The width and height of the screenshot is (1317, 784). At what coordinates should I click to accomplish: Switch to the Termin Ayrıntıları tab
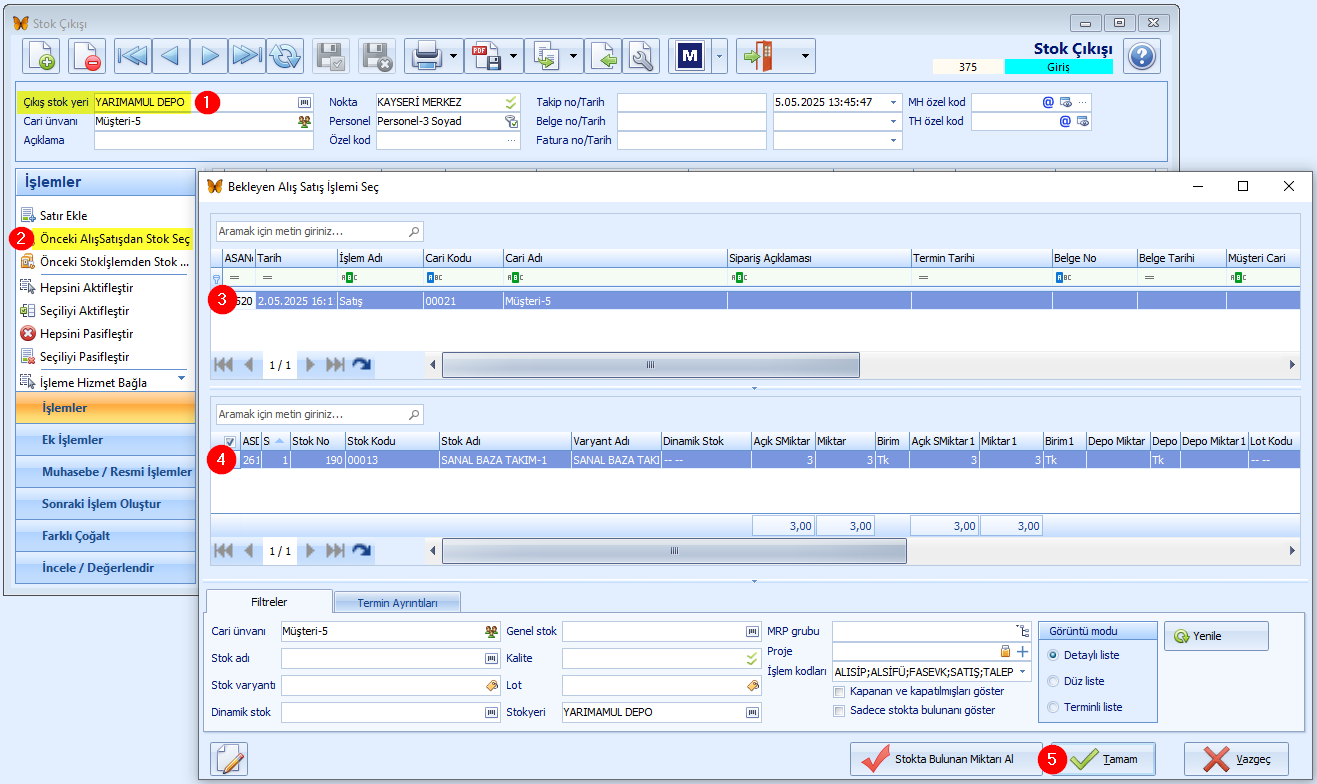point(397,603)
